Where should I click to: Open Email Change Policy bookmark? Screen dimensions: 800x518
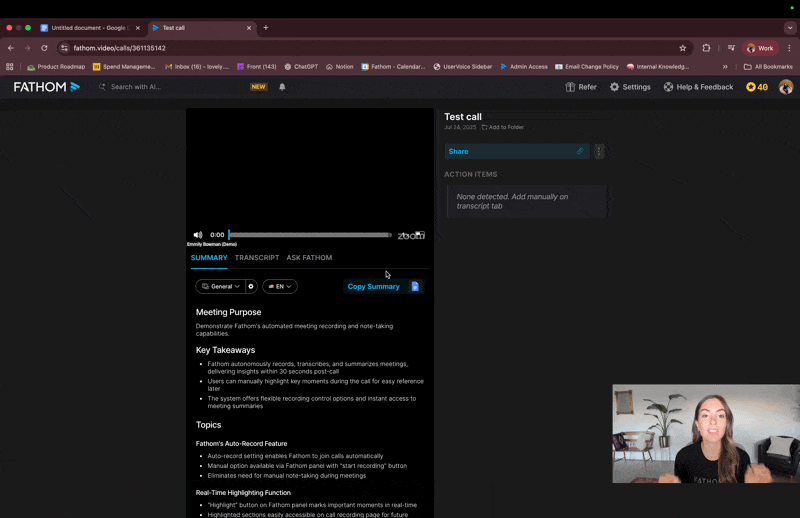[587, 67]
